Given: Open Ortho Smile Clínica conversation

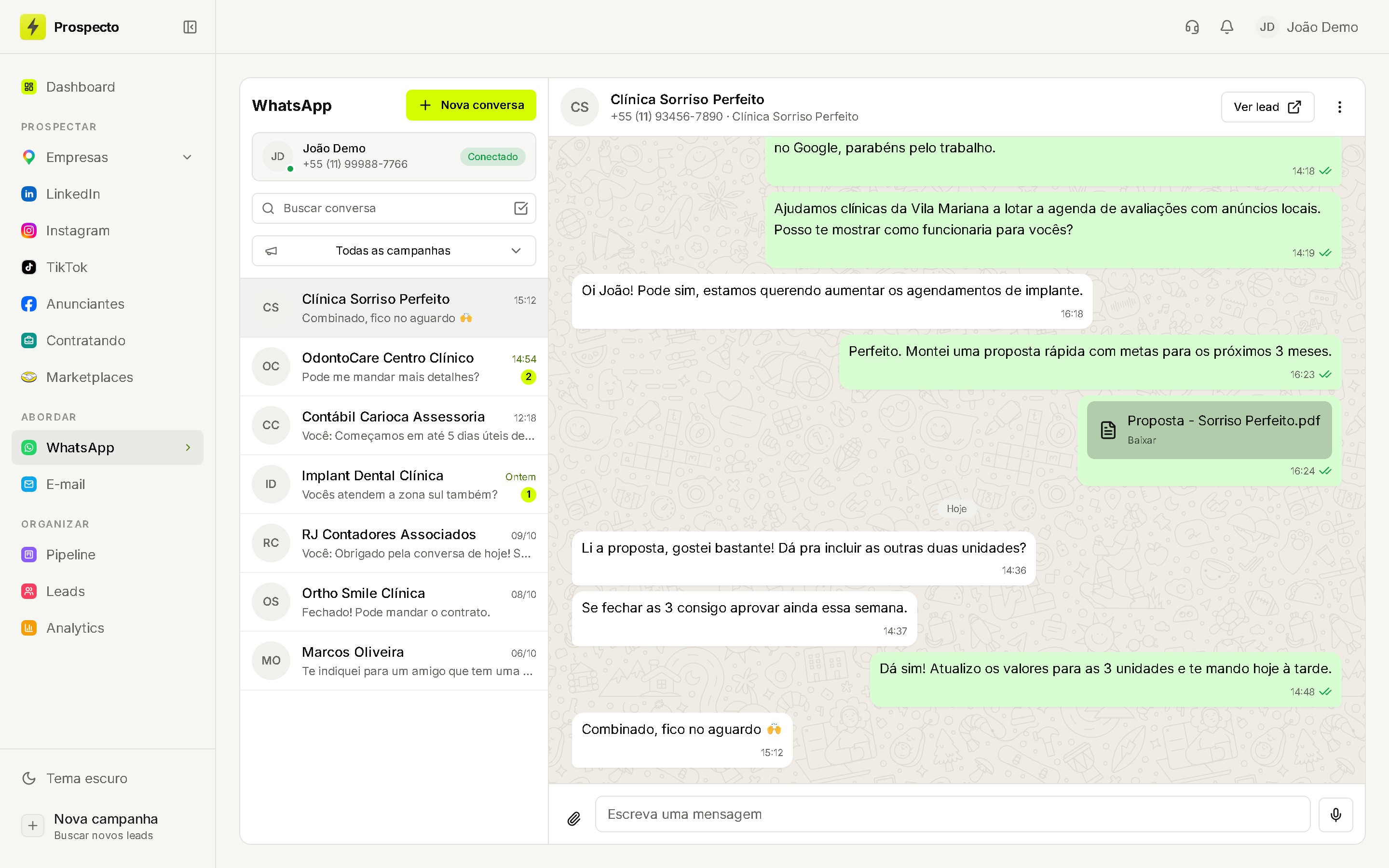Looking at the screenshot, I should tap(394, 602).
